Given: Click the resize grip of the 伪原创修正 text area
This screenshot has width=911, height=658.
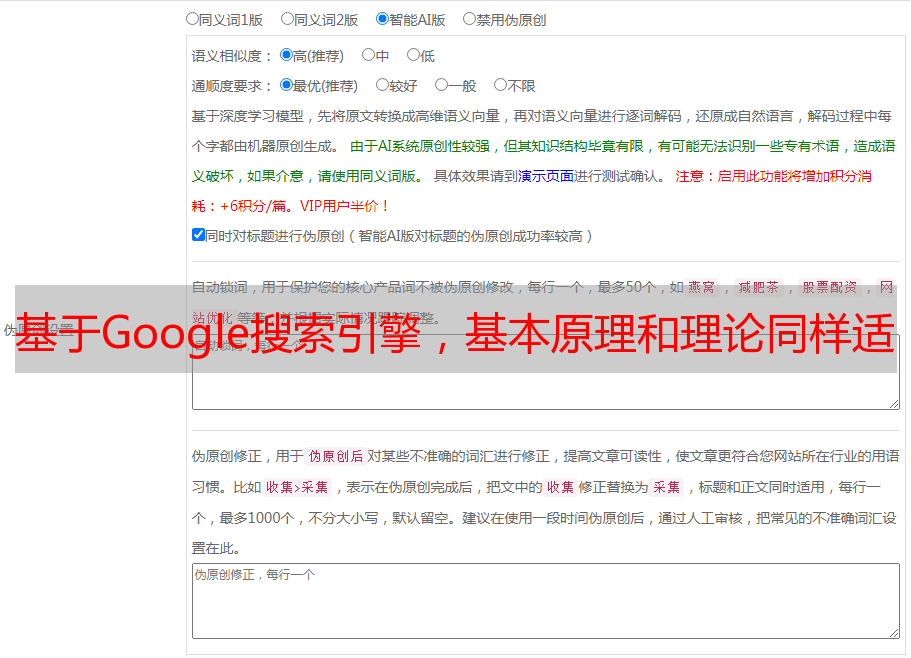Looking at the screenshot, I should tap(894, 633).
